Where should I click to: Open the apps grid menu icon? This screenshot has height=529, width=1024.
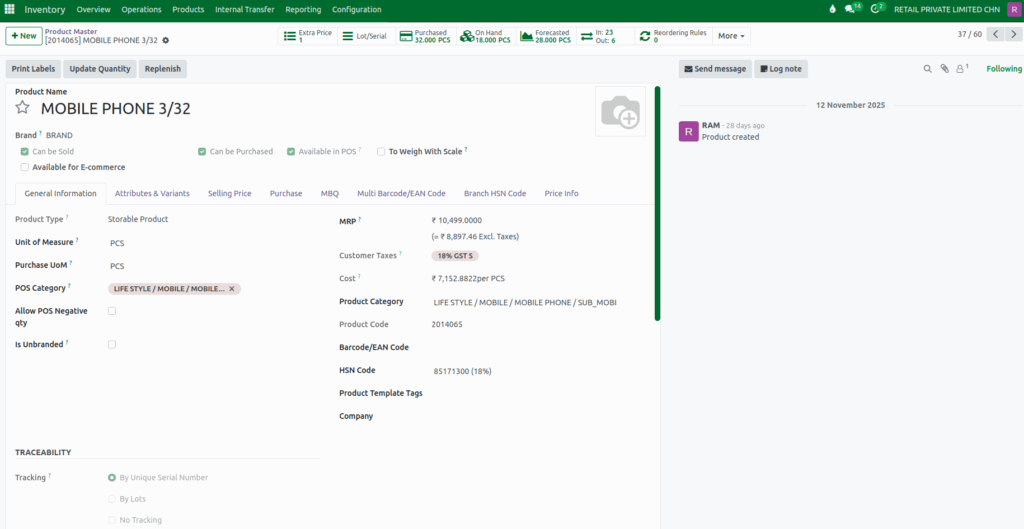point(10,10)
